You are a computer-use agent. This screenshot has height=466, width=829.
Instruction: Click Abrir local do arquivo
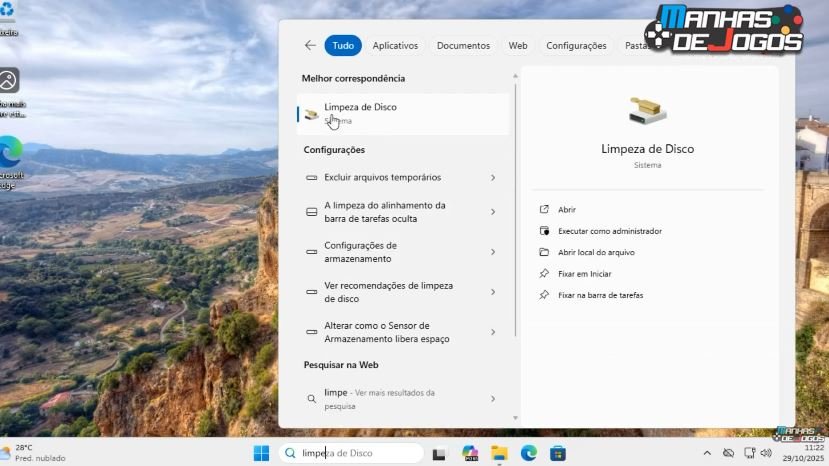596,252
